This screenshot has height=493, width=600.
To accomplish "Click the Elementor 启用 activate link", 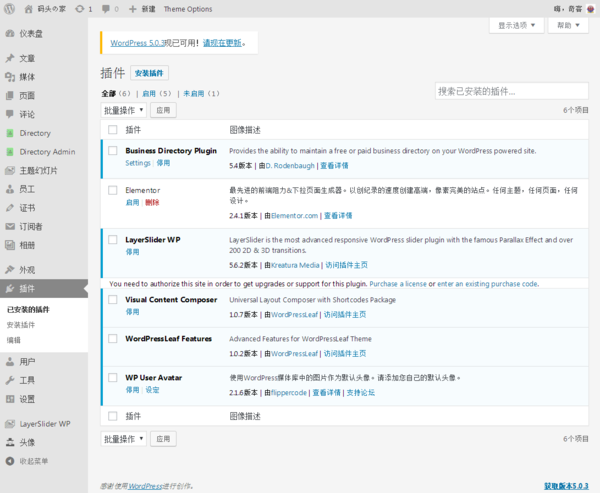I will [x=132, y=202].
